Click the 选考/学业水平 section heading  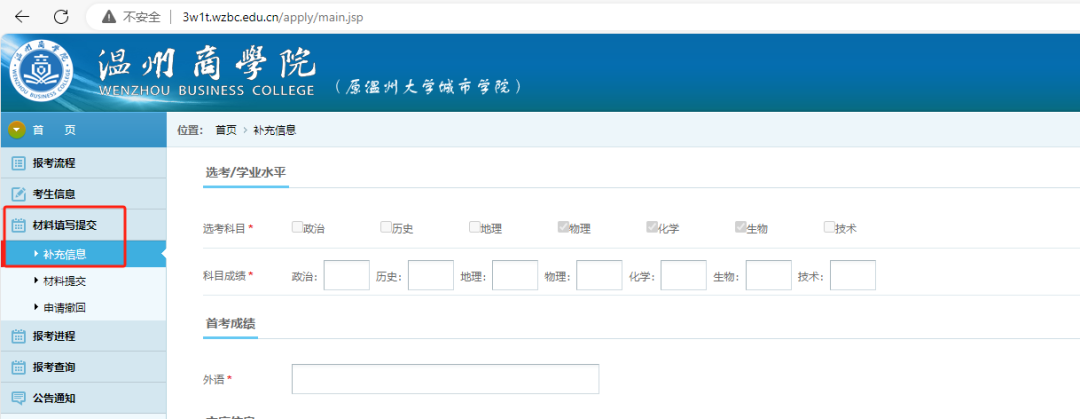[246, 173]
